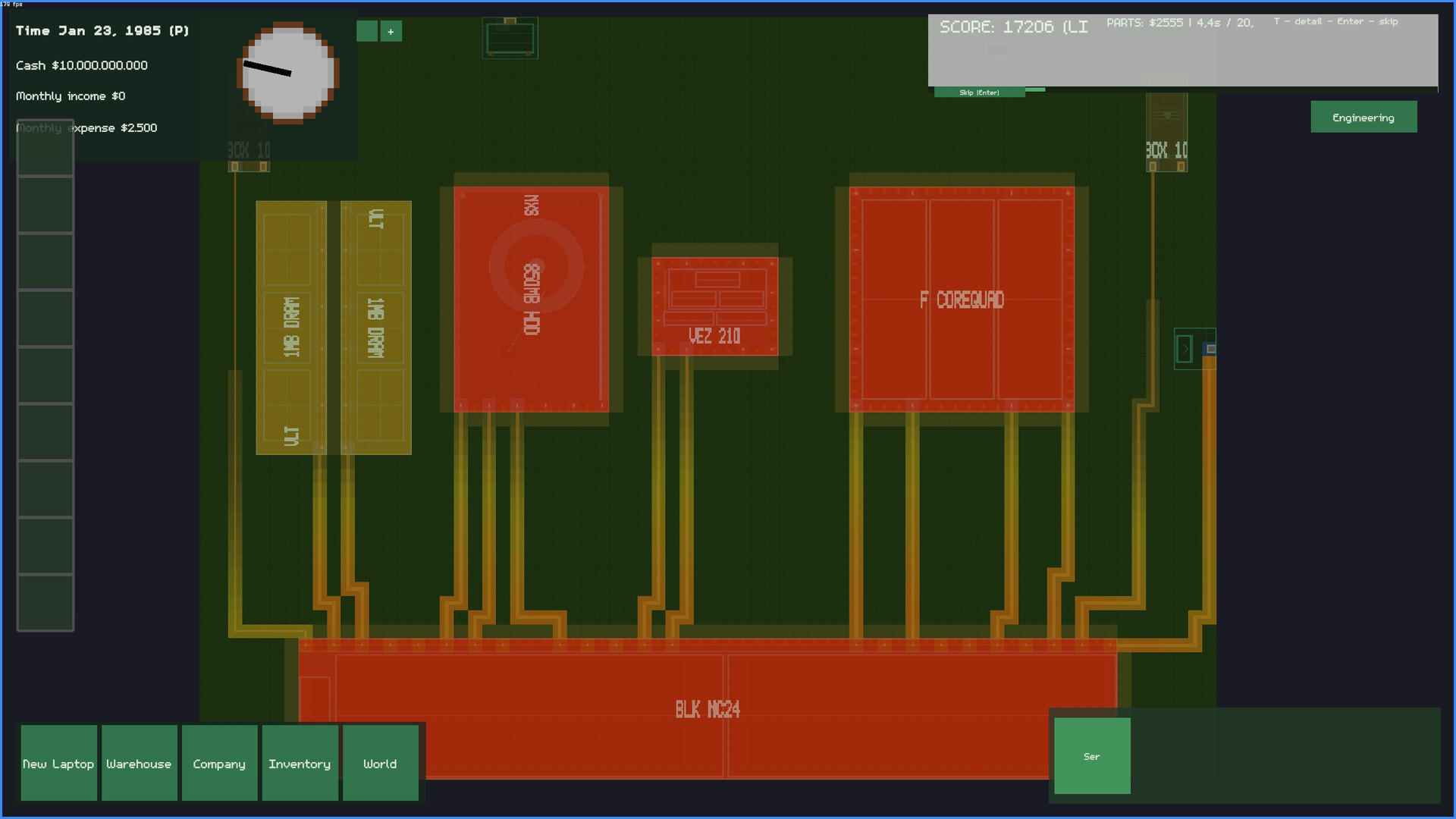Click the progress bar beside Skip button
Image resolution: width=1456 pixels, height=819 pixels.
point(1035,90)
